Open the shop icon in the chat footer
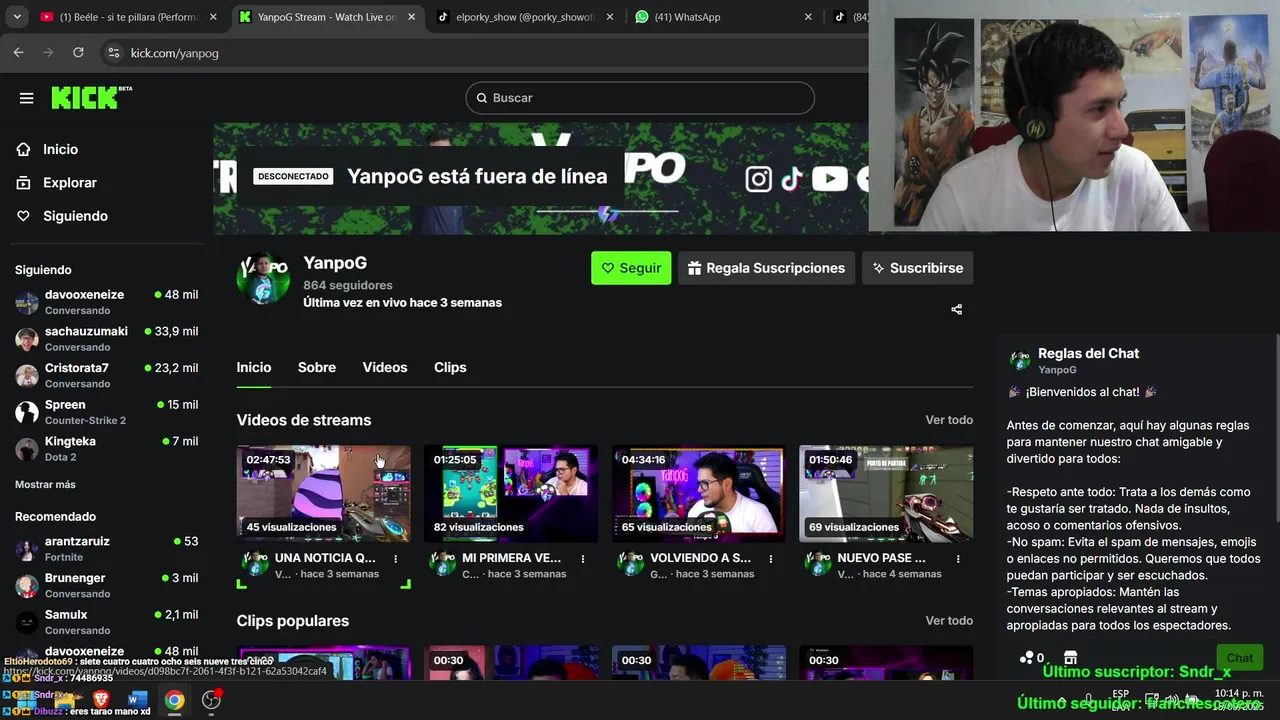Screen dimensions: 1280x720 [1070, 658]
